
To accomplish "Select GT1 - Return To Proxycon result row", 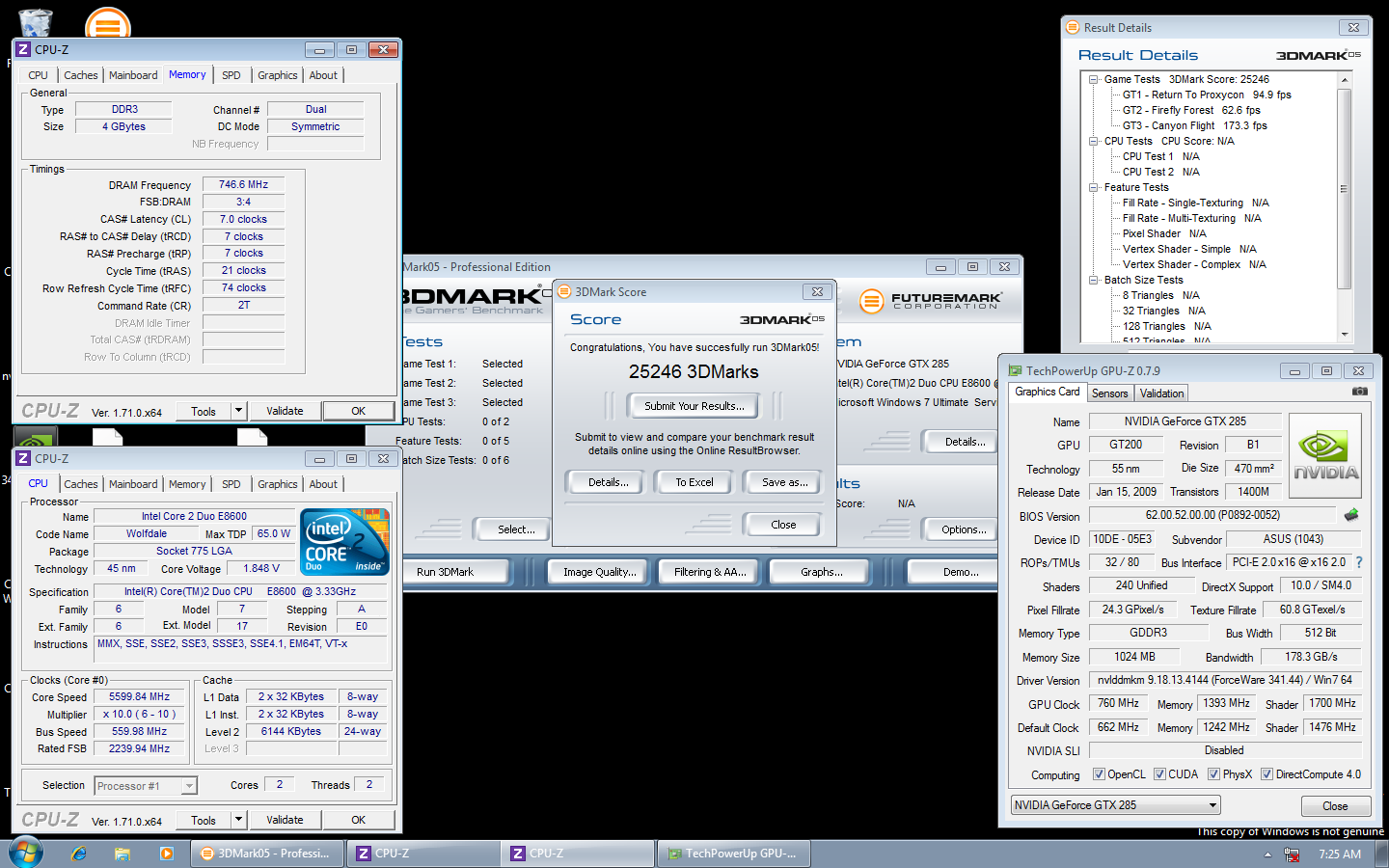I will pyautogui.click(x=1207, y=95).
